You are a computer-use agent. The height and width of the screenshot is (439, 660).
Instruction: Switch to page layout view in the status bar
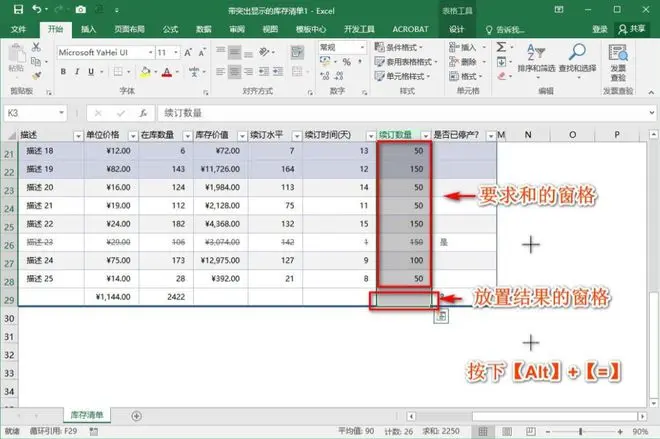507,431
